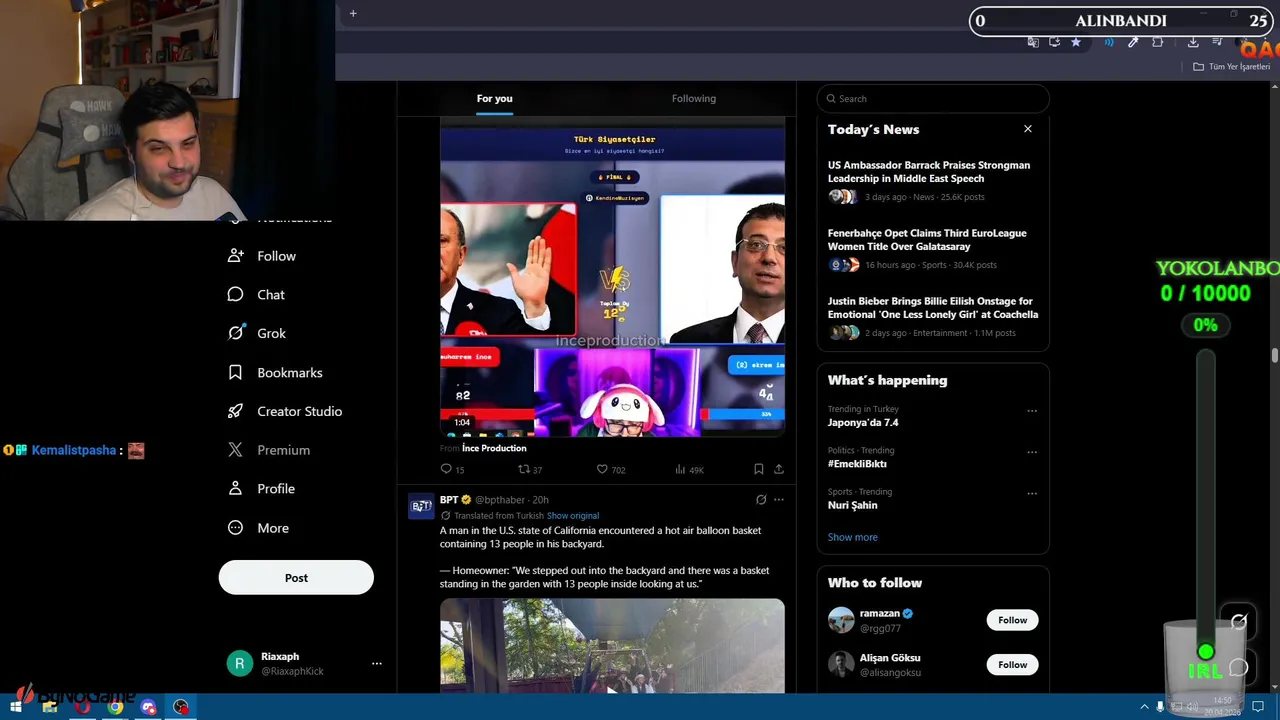Screen dimensions: 1280x720
Task: Click the install app icon in address bar
Action: point(1054,42)
